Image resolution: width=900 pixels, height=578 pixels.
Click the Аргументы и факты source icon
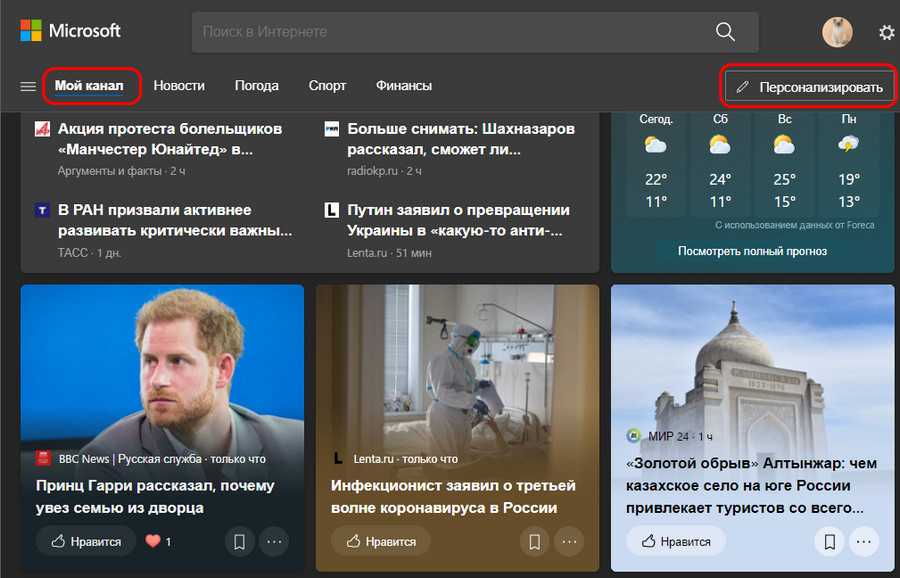pyautogui.click(x=42, y=129)
